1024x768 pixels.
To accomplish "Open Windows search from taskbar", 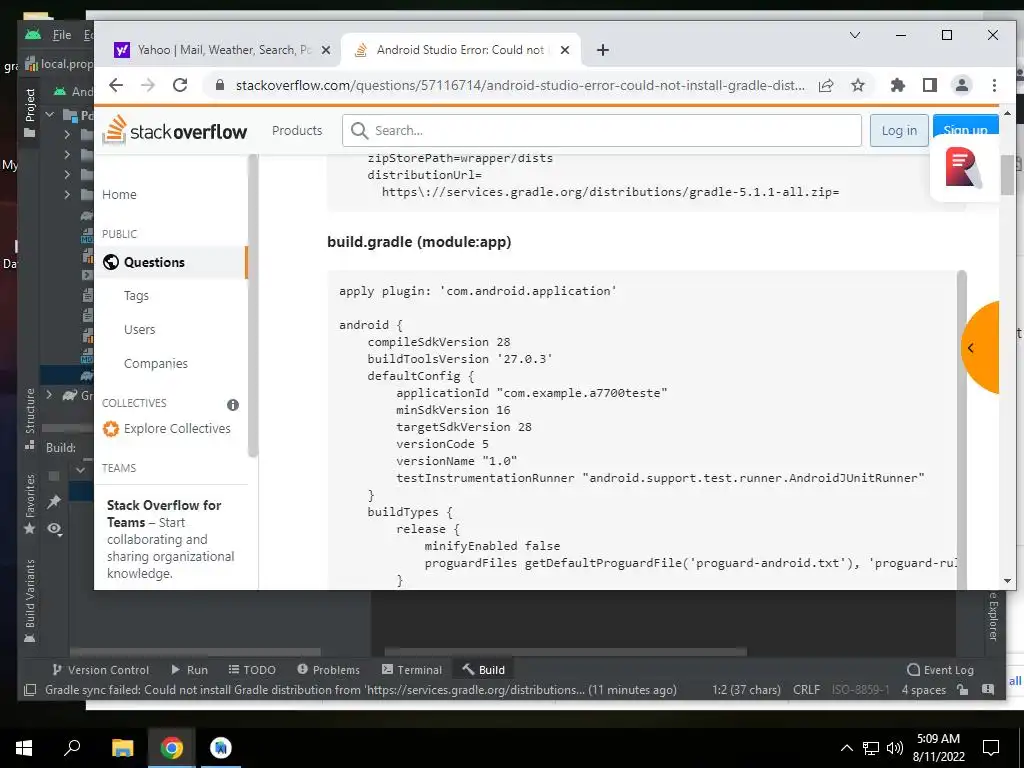I will (72, 748).
